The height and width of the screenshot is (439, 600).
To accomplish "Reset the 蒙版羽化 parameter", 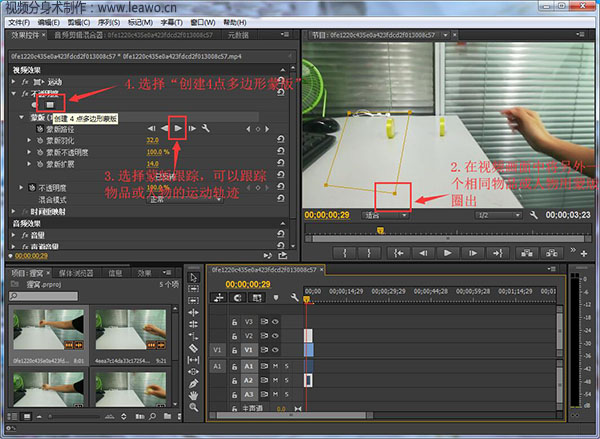I will pyautogui.click(x=280, y=139).
